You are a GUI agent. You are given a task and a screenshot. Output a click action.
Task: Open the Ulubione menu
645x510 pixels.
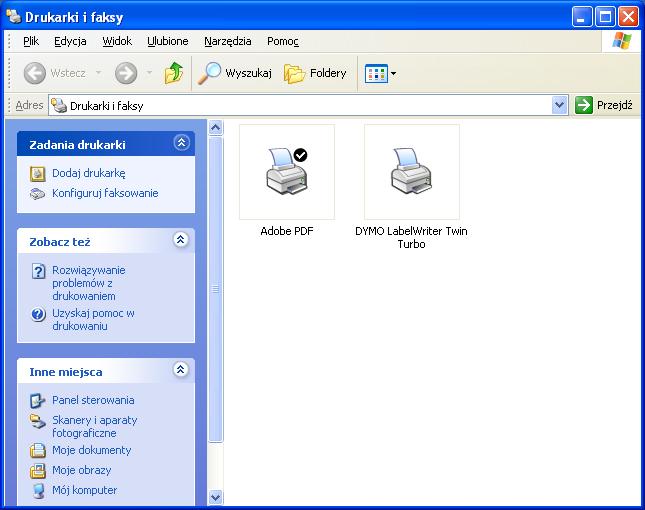[x=168, y=41]
